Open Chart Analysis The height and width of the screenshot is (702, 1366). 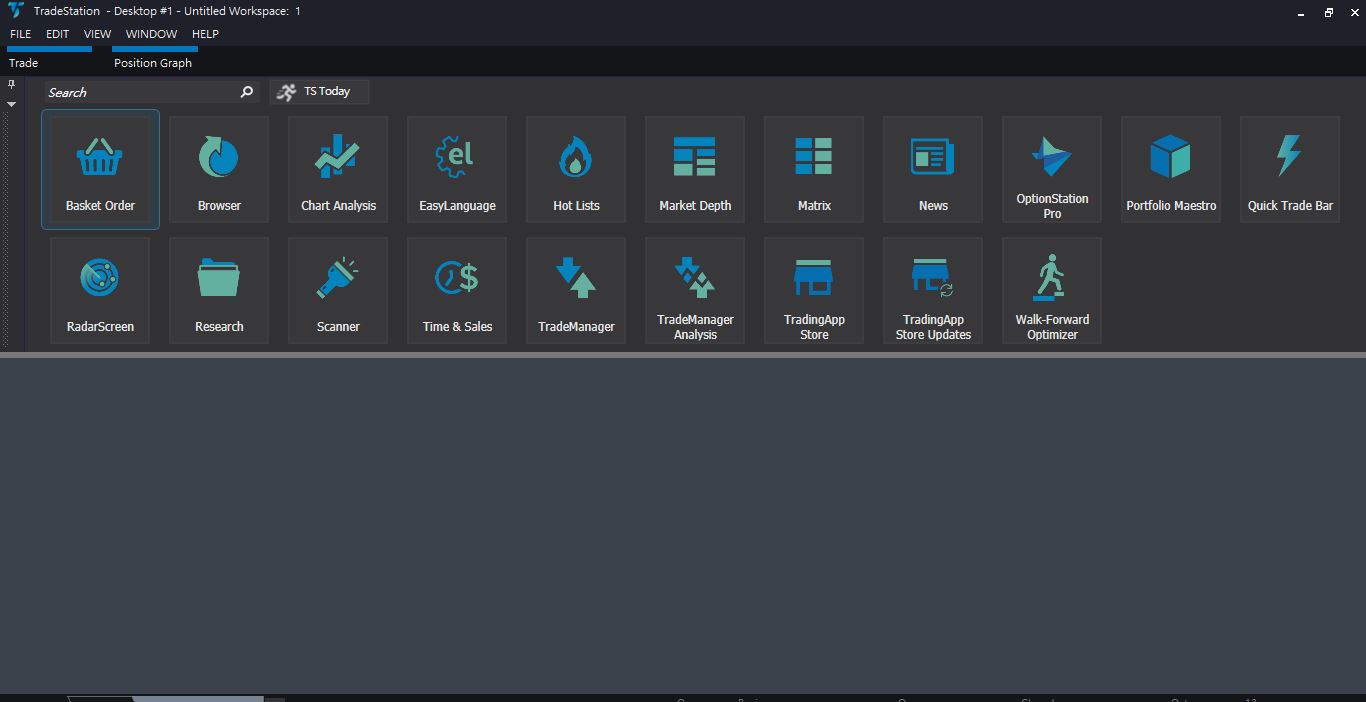point(338,170)
